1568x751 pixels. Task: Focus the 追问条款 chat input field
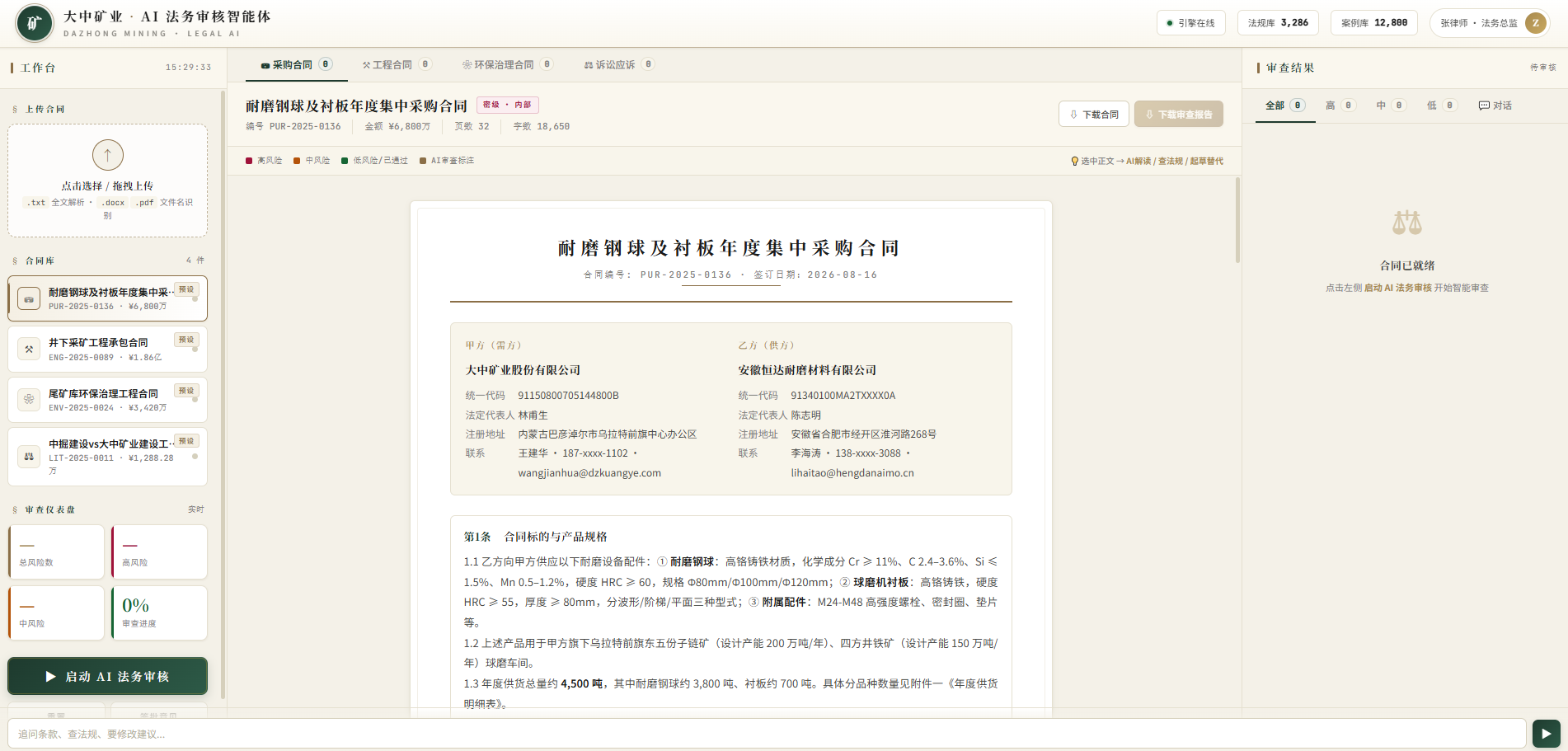[x=767, y=734]
